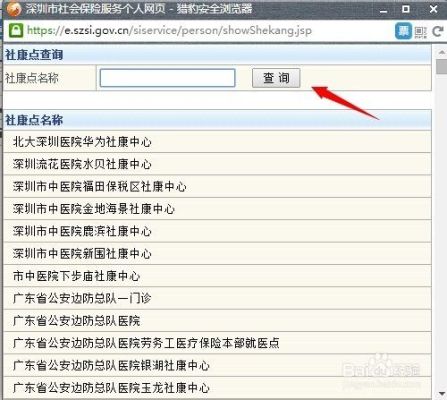Minimize the browser window
The width and height of the screenshot is (447, 400).
click(384, 10)
